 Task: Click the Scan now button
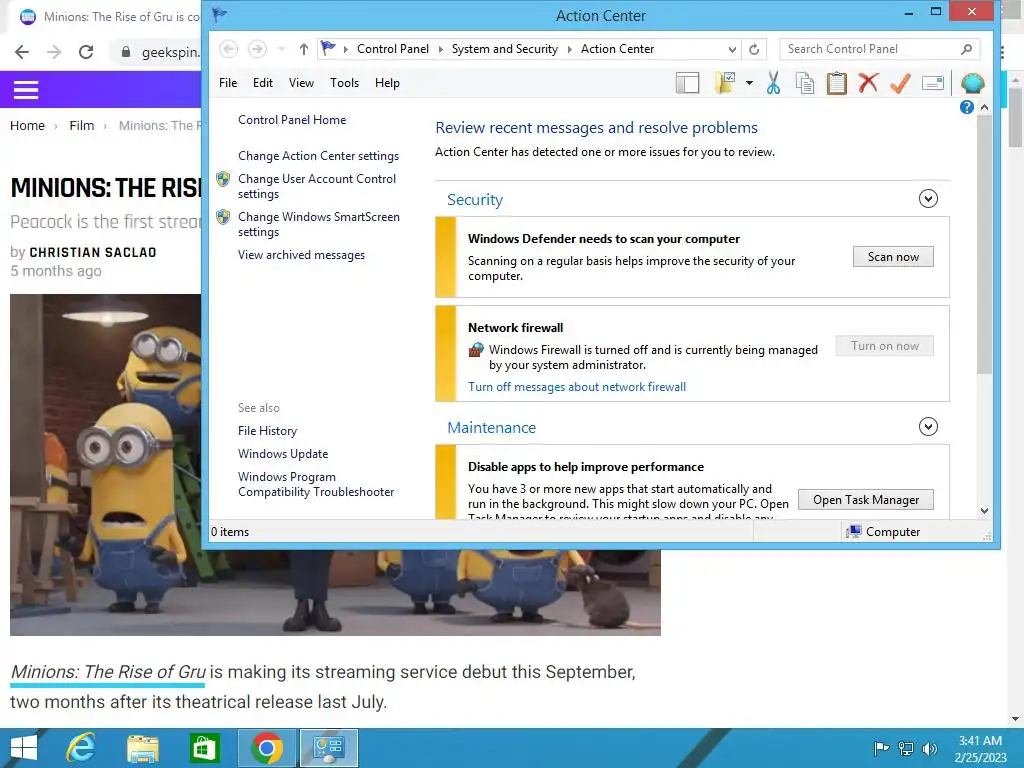(x=893, y=257)
